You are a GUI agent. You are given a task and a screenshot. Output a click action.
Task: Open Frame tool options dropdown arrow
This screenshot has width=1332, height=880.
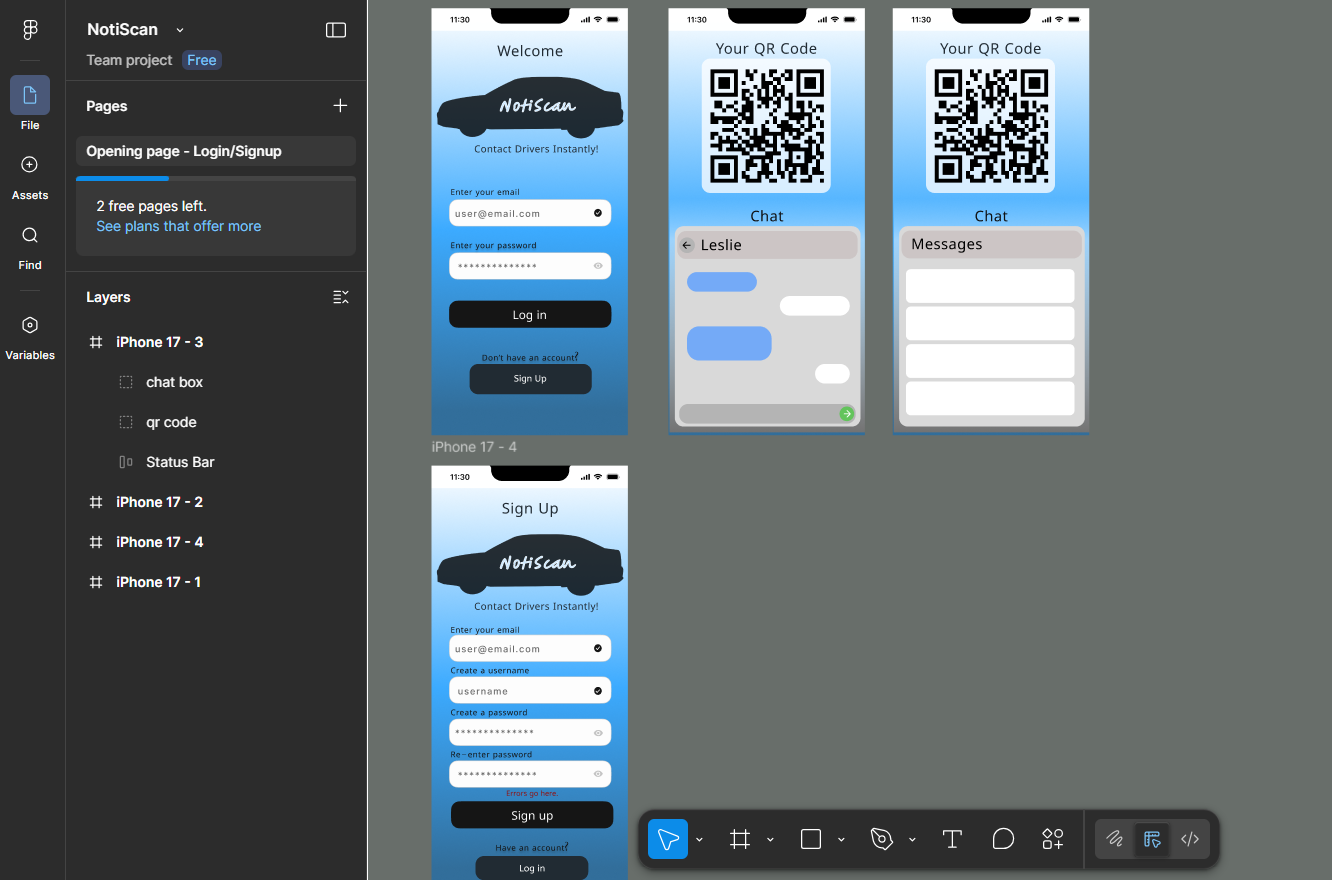click(770, 839)
